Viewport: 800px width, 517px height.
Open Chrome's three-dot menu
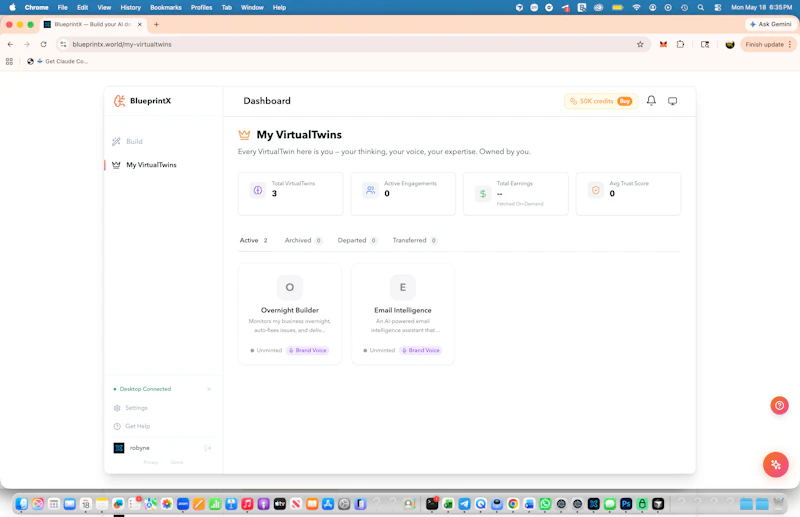[790, 44]
